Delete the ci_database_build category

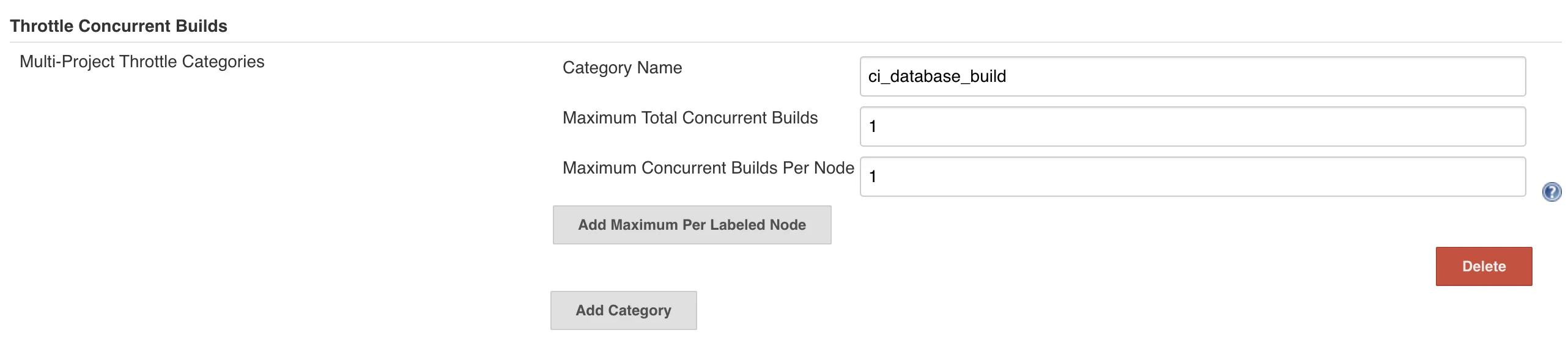(1483, 266)
